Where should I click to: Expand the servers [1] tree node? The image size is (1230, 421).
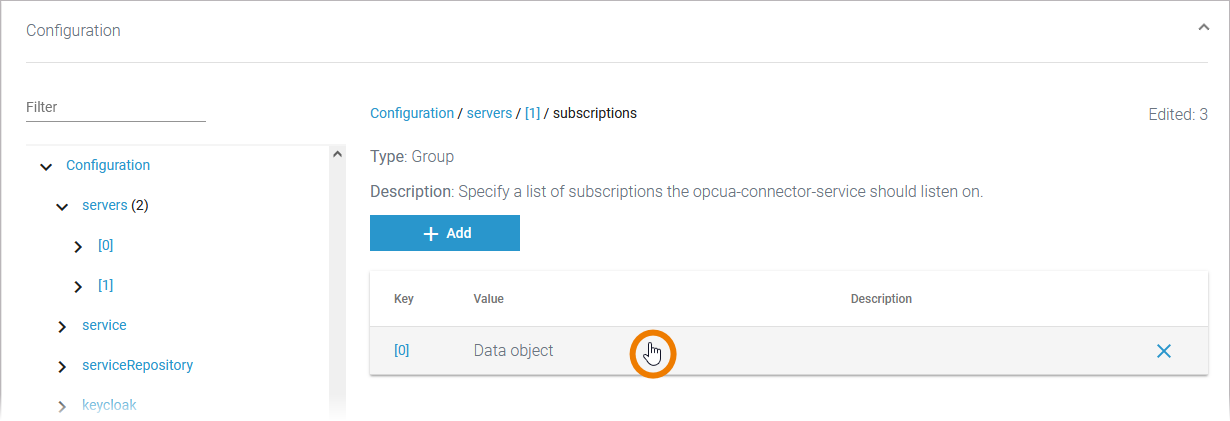point(78,286)
